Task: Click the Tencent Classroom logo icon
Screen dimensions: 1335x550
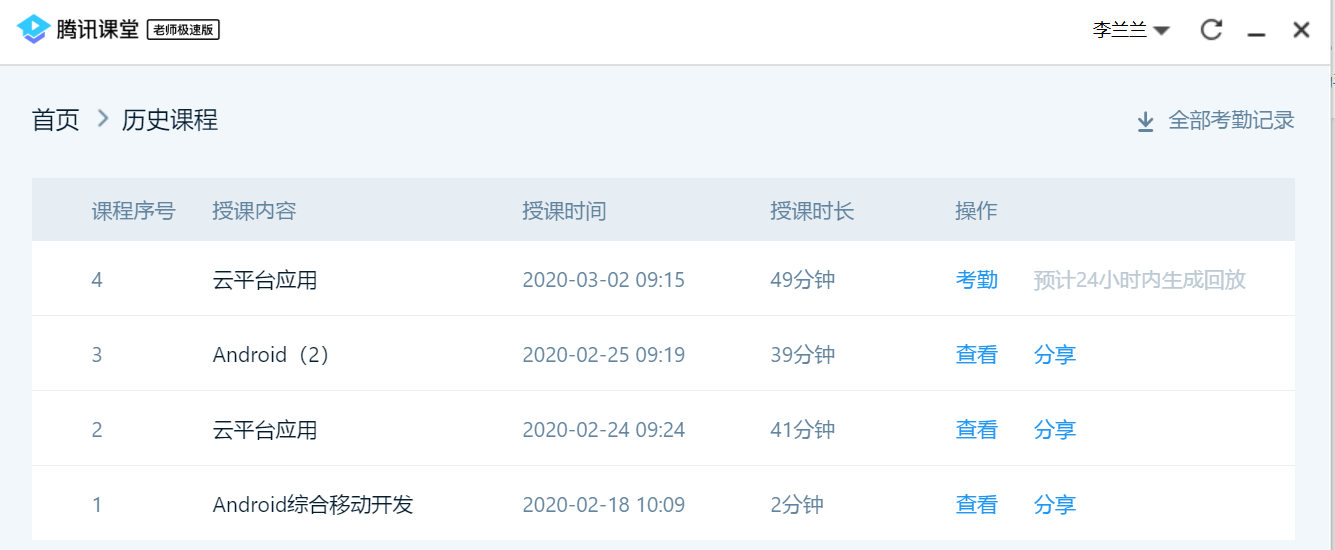Action: 33,29
